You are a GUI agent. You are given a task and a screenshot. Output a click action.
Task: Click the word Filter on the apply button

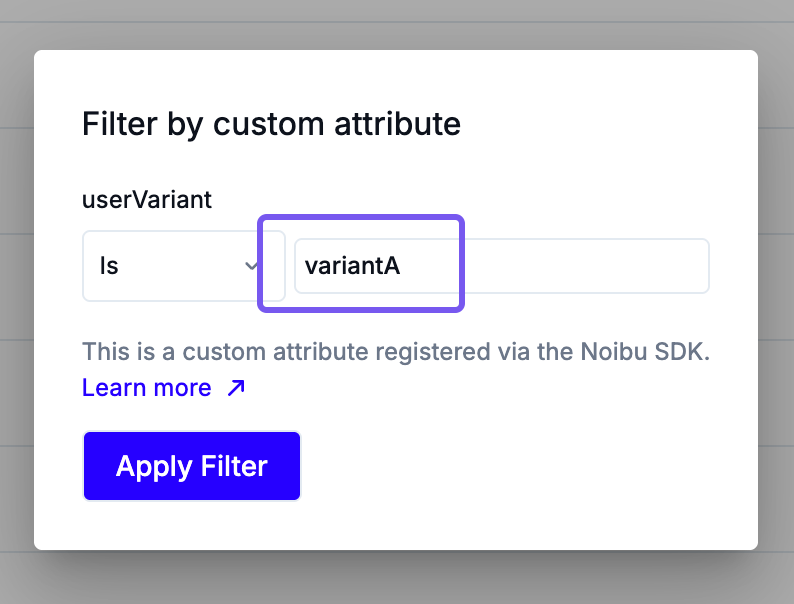point(234,466)
